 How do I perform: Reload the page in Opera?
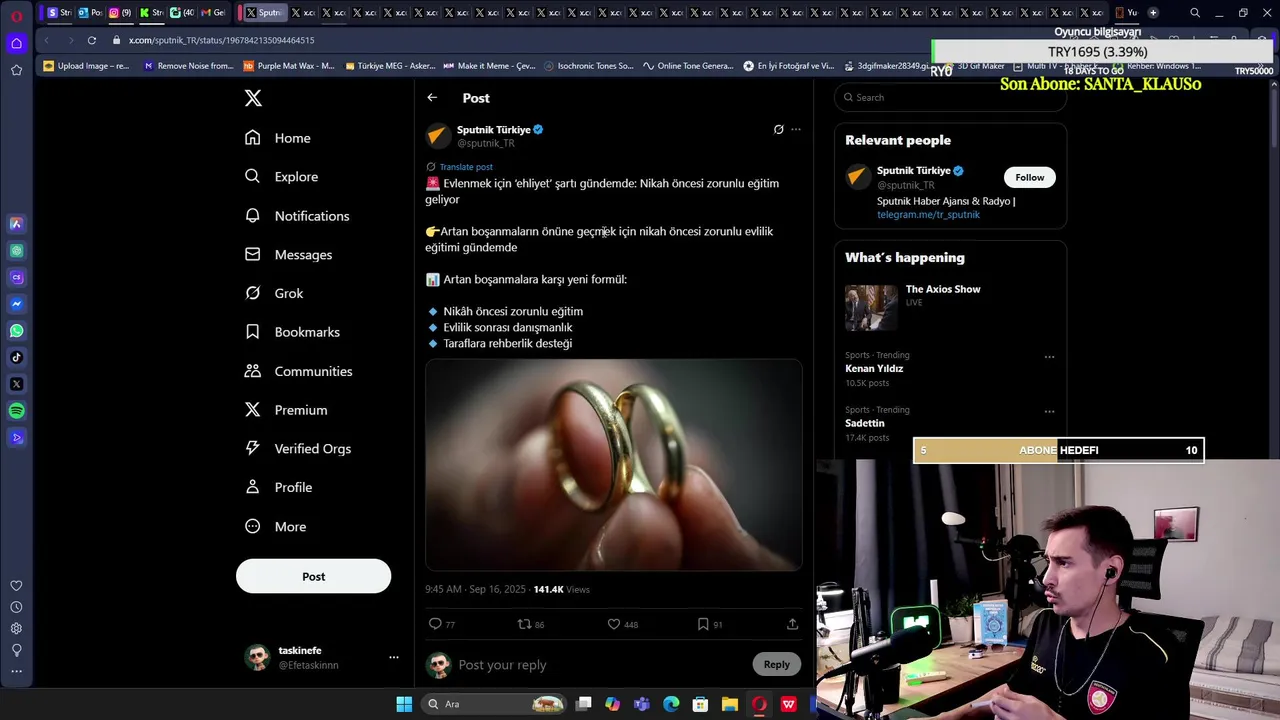(x=91, y=40)
